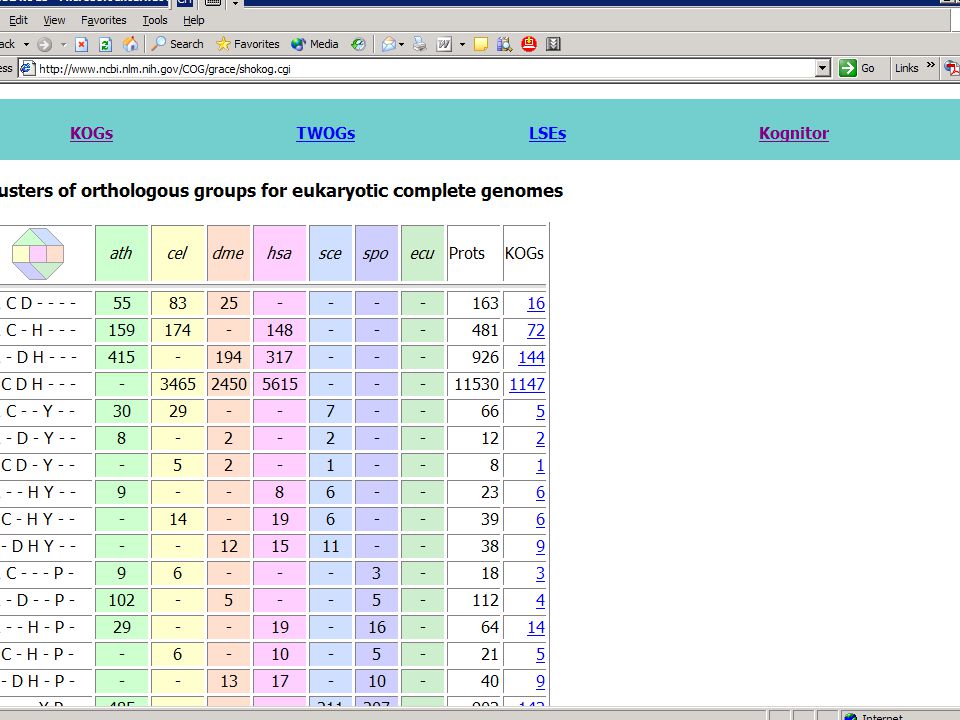Viewport: 960px width, 720px height.
Task: Expand the Edit with Word dropdown arrow
Action: click(x=462, y=44)
